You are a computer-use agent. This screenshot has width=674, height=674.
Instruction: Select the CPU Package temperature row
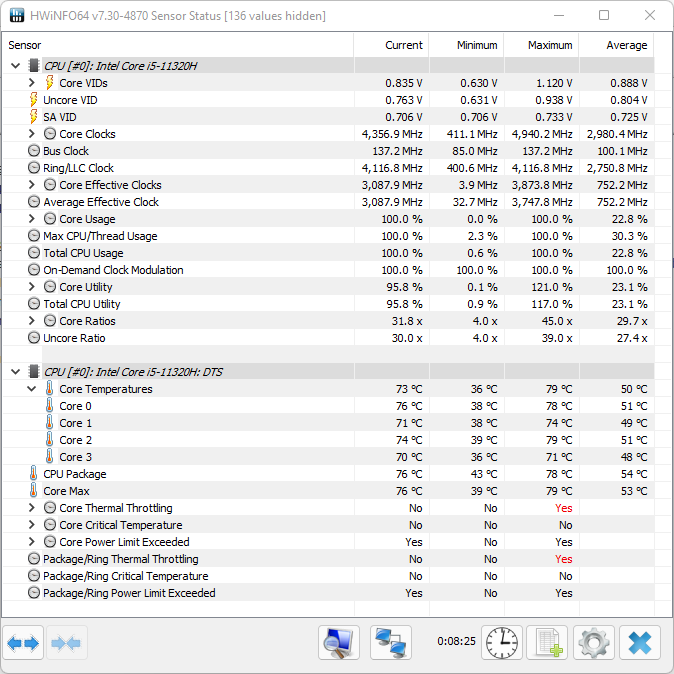pos(74,474)
